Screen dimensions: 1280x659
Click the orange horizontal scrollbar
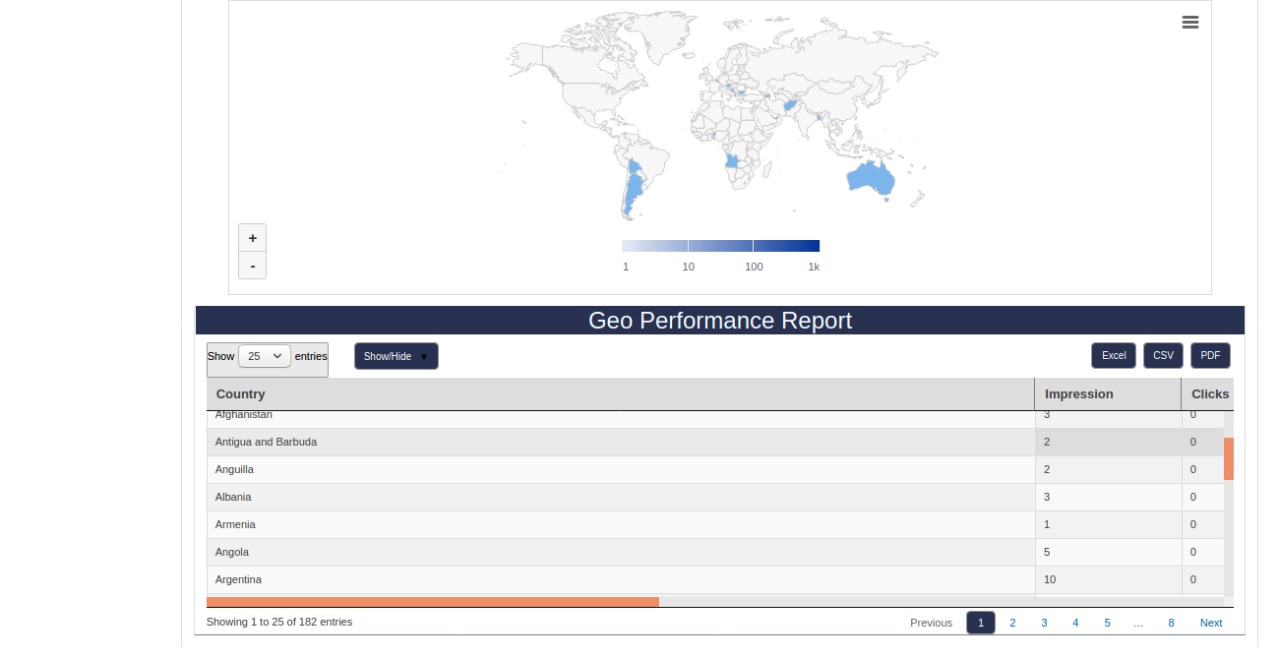point(432,602)
